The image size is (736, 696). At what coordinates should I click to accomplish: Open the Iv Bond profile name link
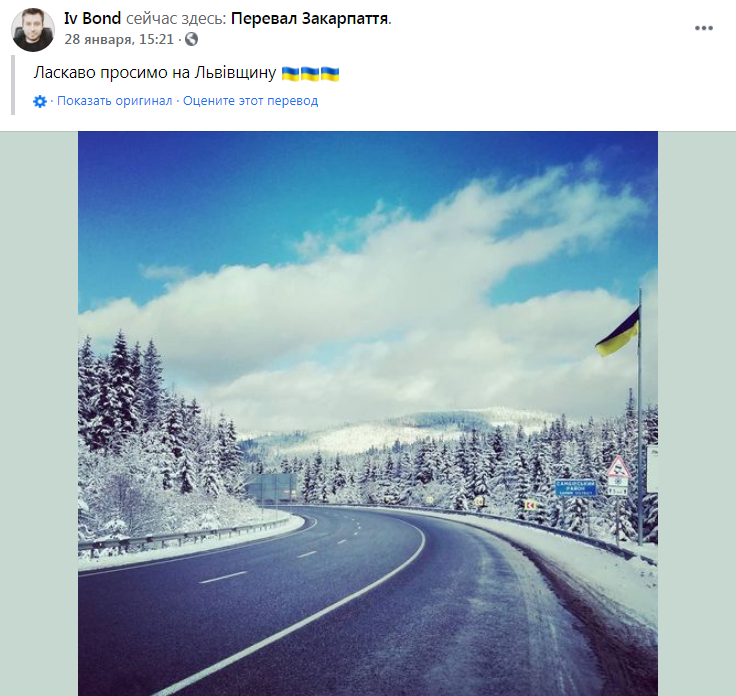(x=92, y=19)
